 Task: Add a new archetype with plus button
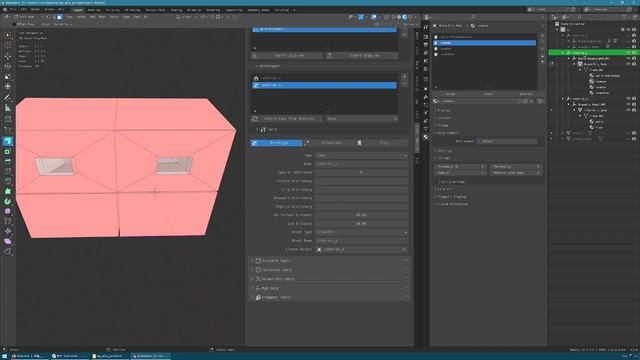pos(404,76)
